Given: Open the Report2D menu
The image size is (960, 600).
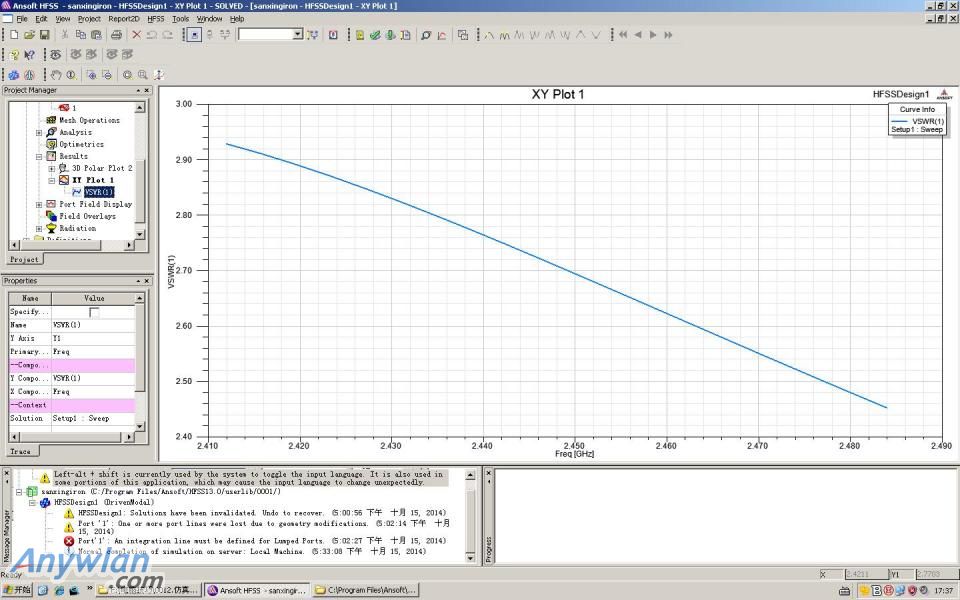Looking at the screenshot, I should pos(124,18).
